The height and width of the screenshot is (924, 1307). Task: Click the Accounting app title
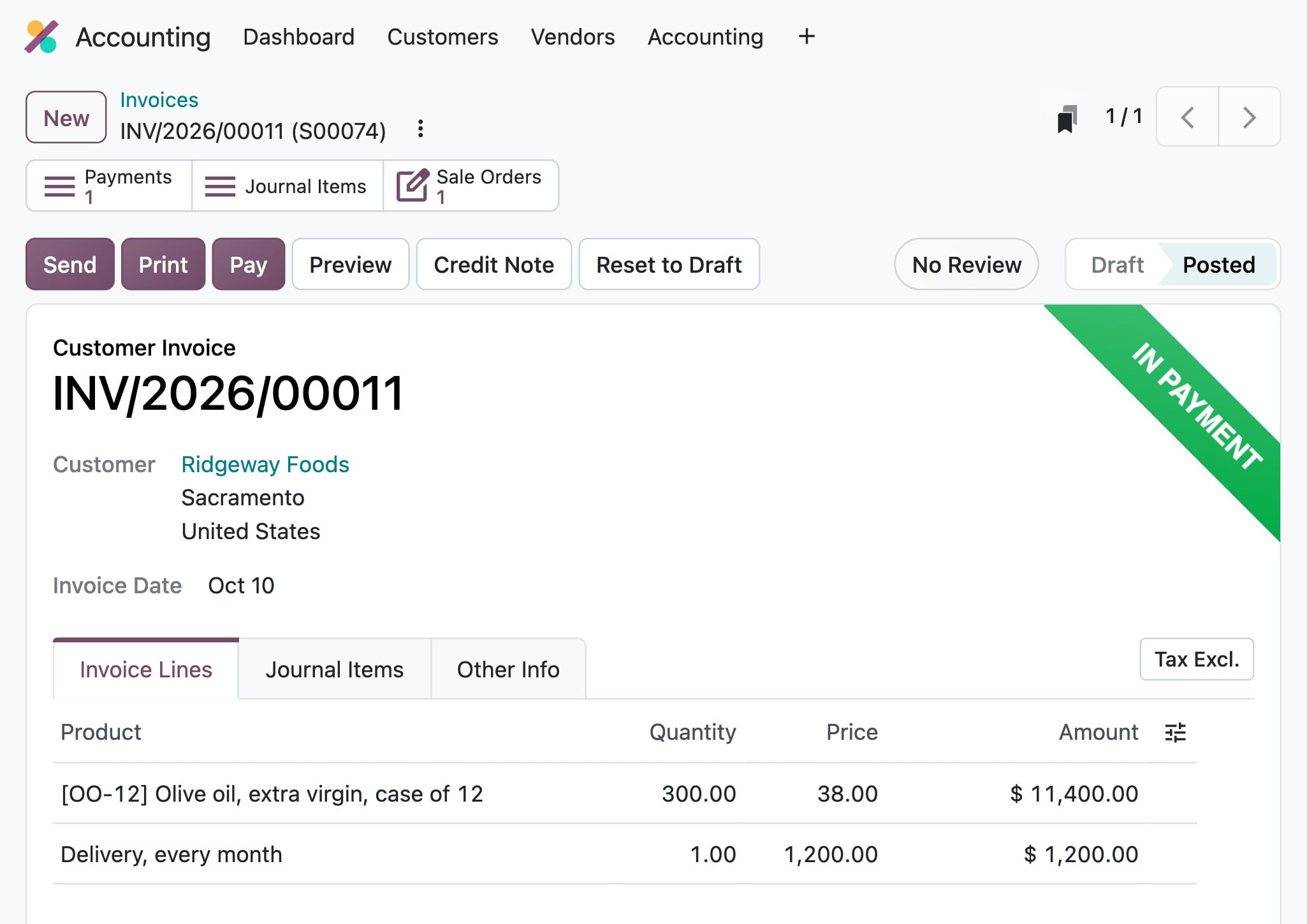pos(143,37)
